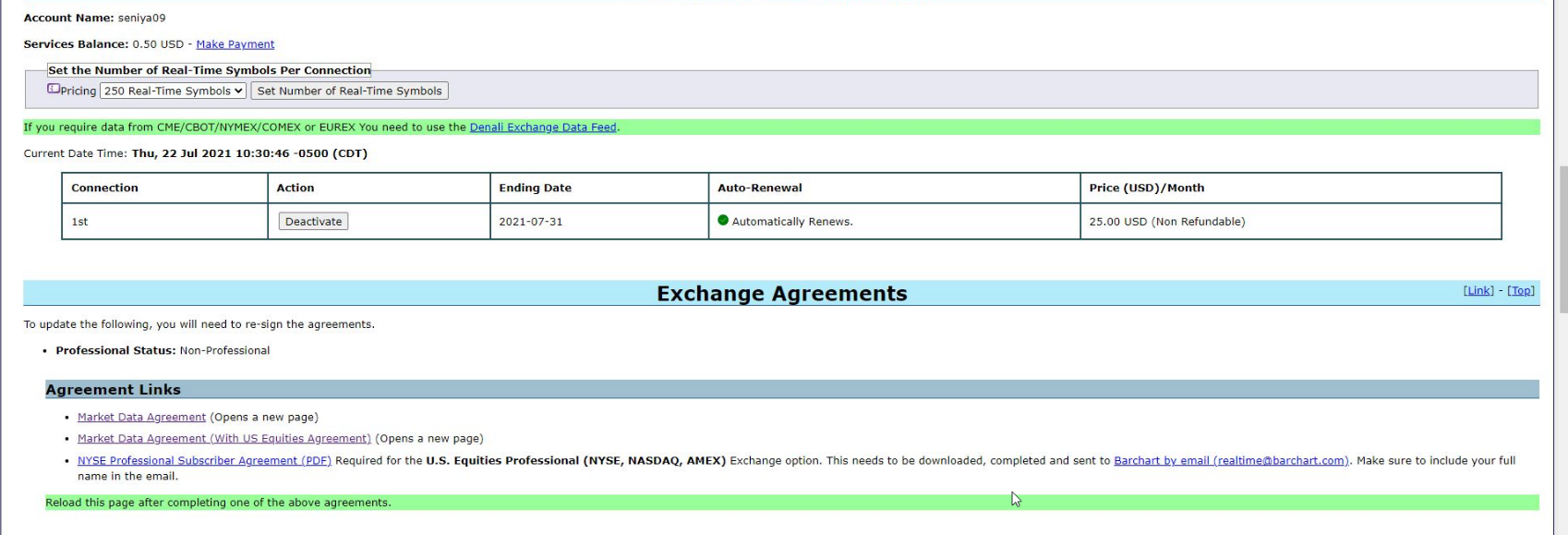Open the [Link] anchor for Exchange Agreements
Viewport: 1568px width, 535px height.
point(1478,291)
